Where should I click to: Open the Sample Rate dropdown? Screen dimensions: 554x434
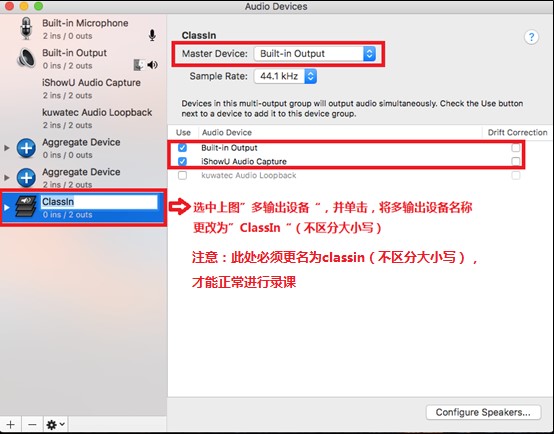285,76
